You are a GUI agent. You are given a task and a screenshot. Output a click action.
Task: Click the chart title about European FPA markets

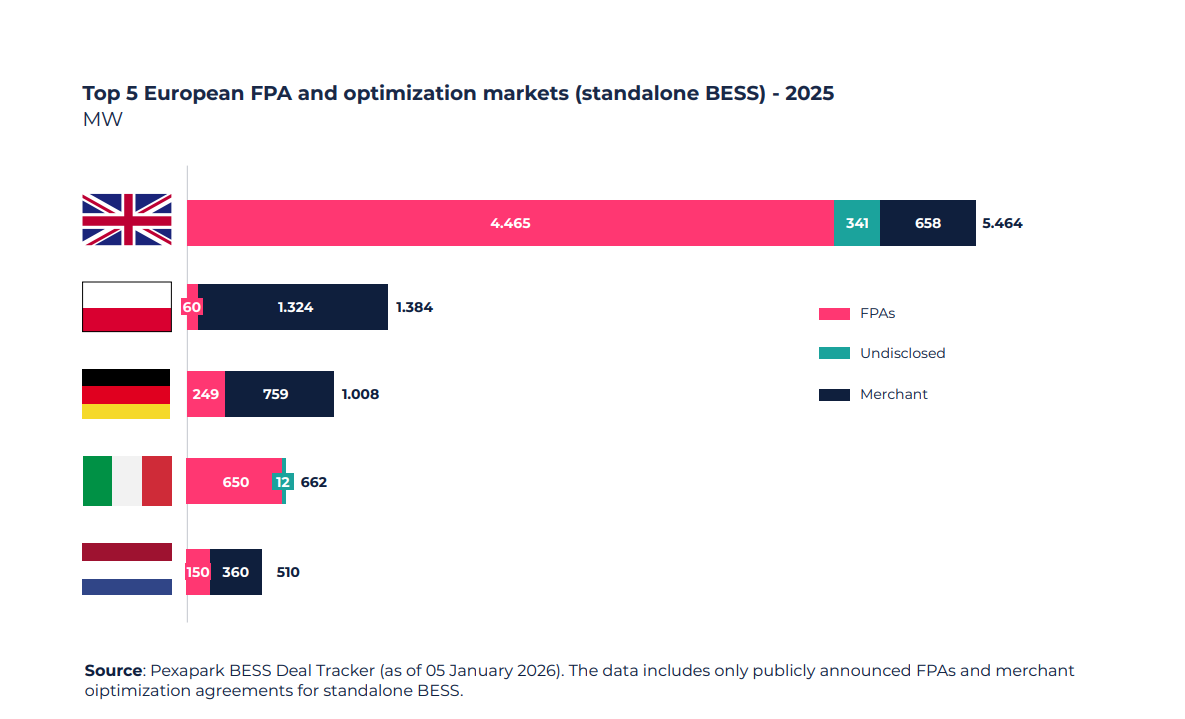coord(458,93)
